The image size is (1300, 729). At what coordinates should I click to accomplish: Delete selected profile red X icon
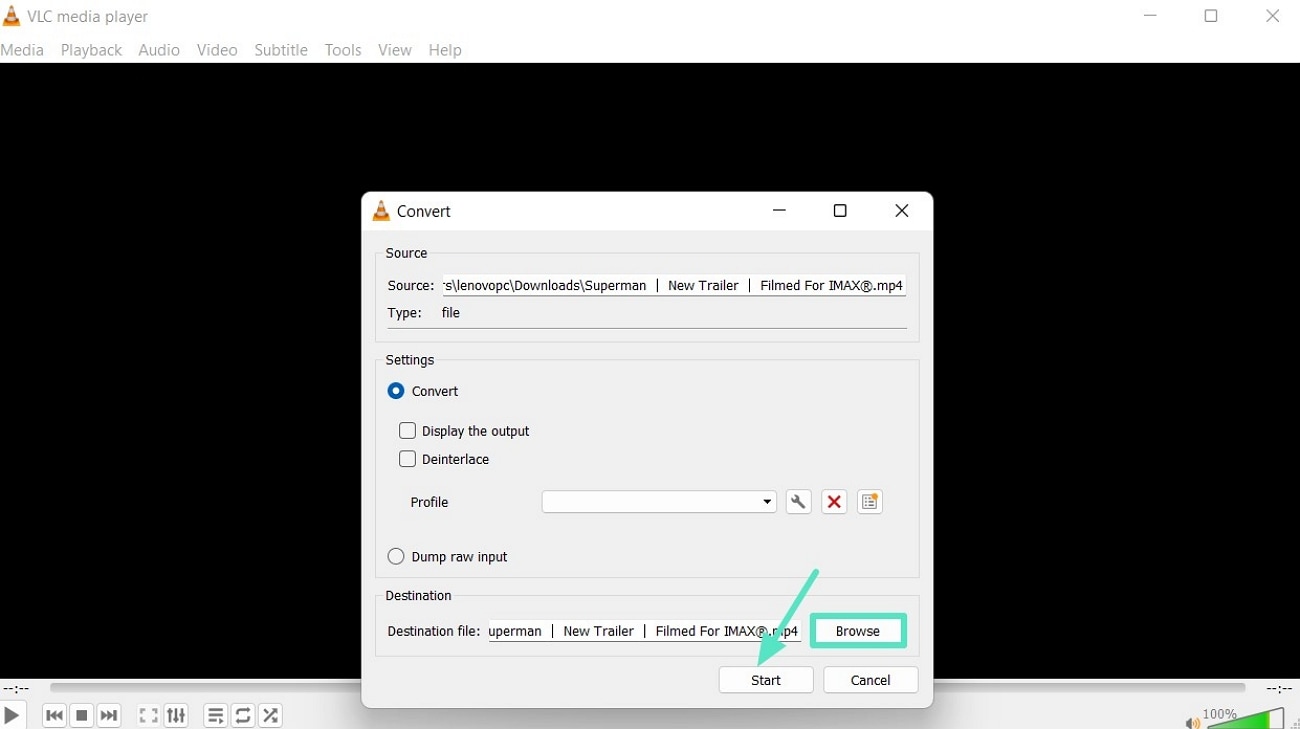tap(834, 502)
